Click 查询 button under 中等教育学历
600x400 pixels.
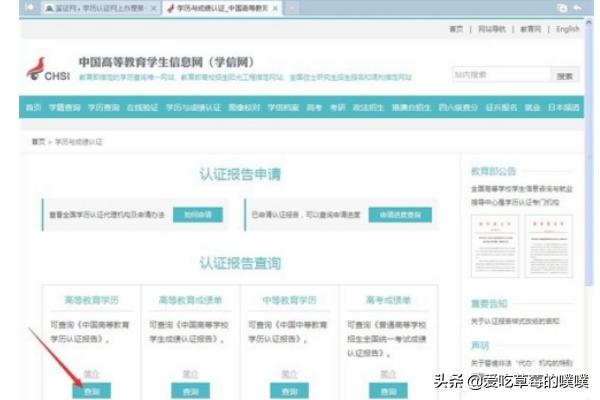pos(289,392)
